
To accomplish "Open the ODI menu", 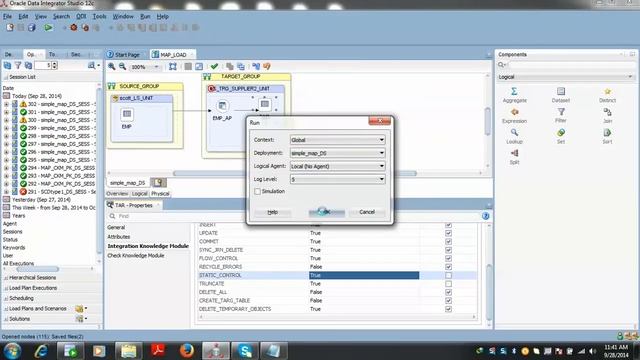I will (81, 16).
